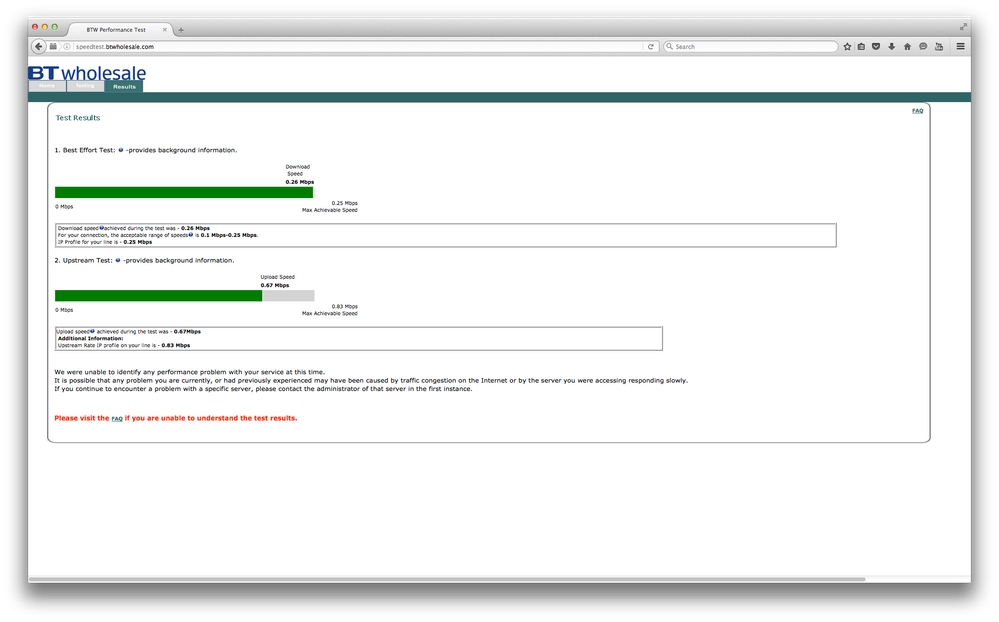Click info icon after 'Upload speed' text

point(92,331)
